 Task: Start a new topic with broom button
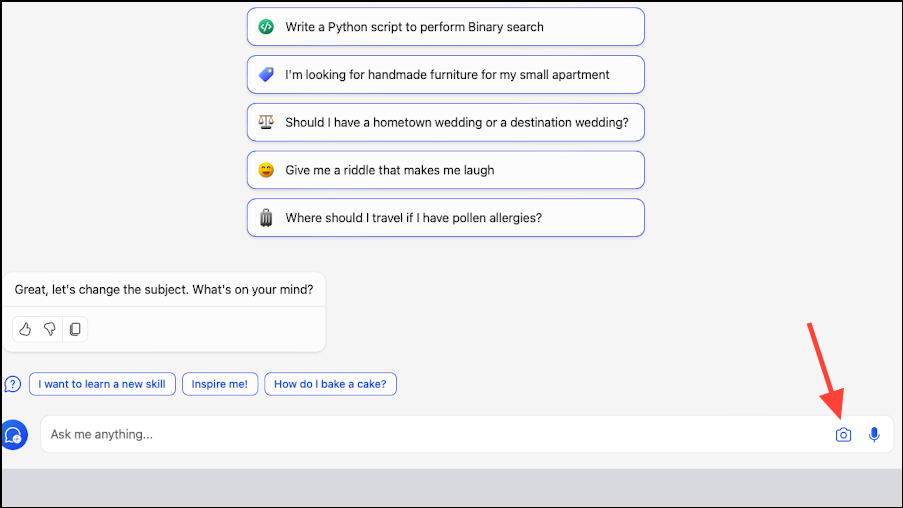14,435
